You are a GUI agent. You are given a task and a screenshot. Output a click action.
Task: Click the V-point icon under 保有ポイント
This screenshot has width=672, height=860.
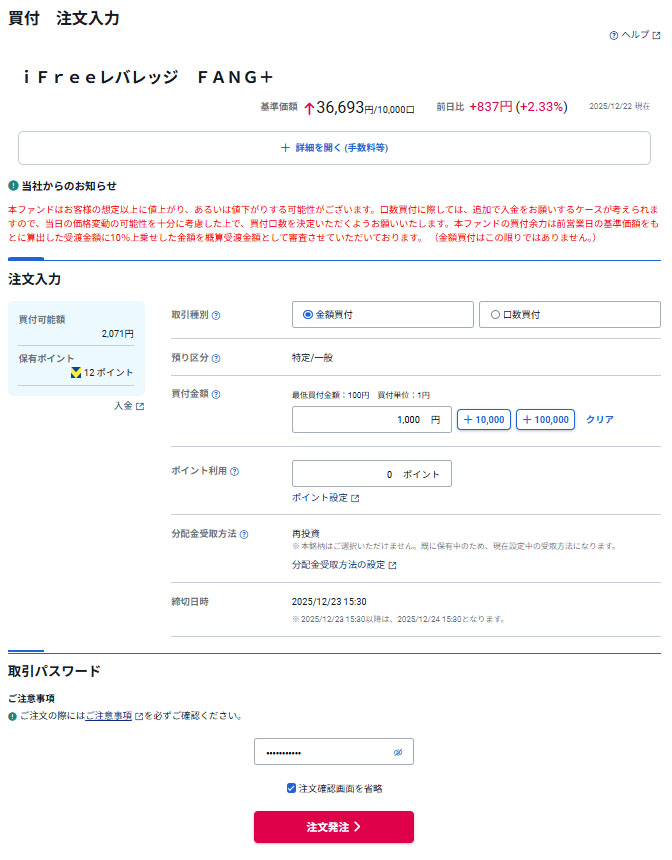pos(76,373)
